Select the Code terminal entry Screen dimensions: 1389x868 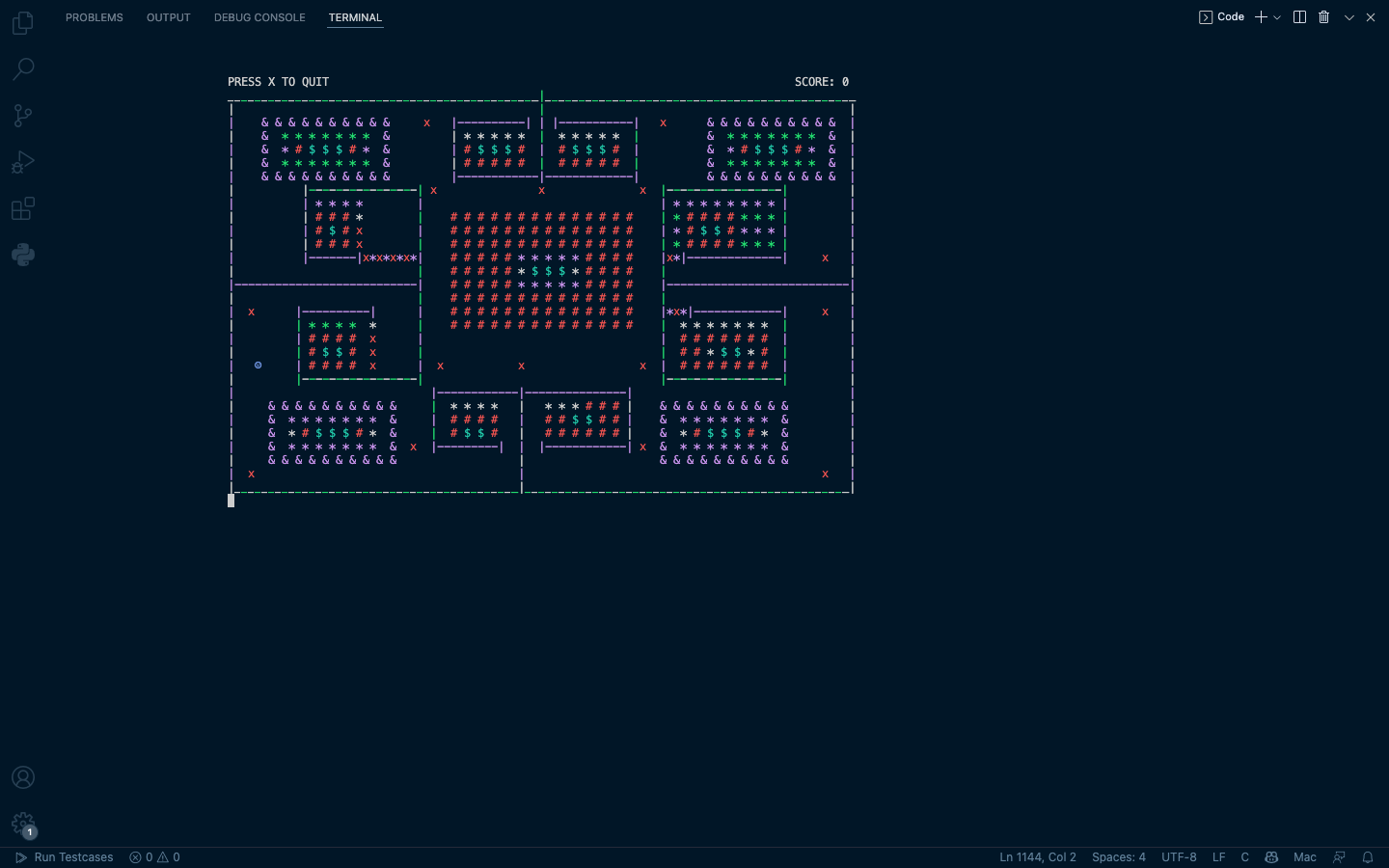coord(1221,17)
